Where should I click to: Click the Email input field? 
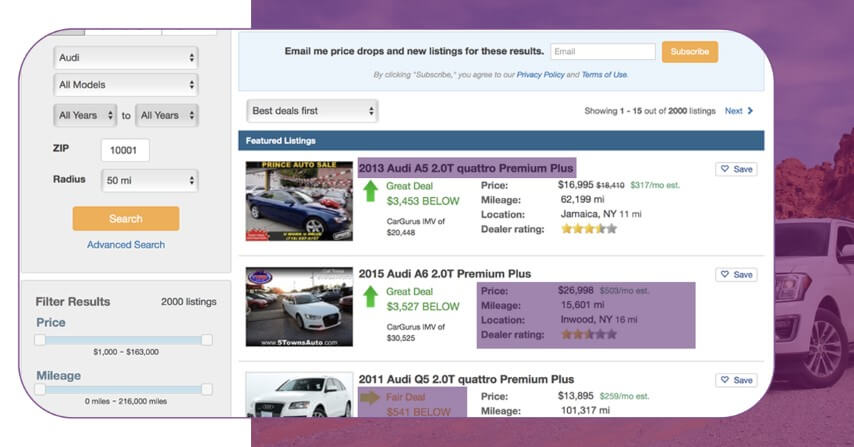pos(603,52)
